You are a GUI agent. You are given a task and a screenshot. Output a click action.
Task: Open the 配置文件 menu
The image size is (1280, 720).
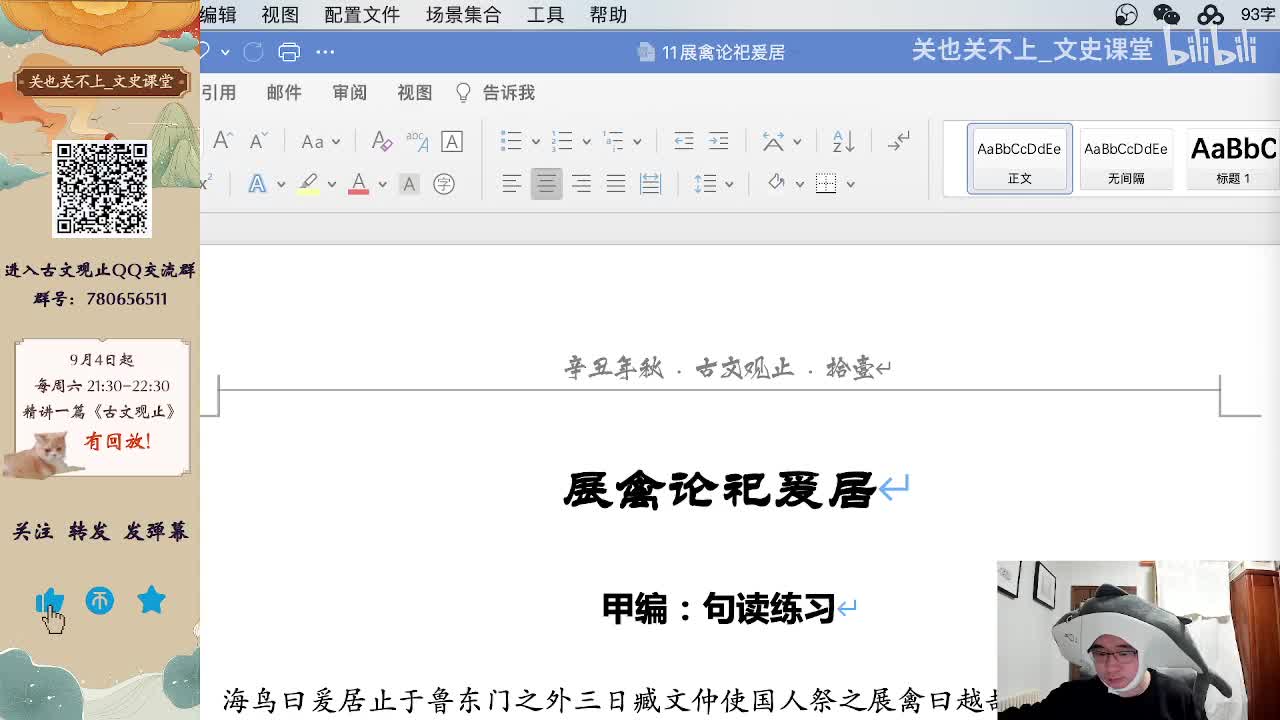[362, 15]
